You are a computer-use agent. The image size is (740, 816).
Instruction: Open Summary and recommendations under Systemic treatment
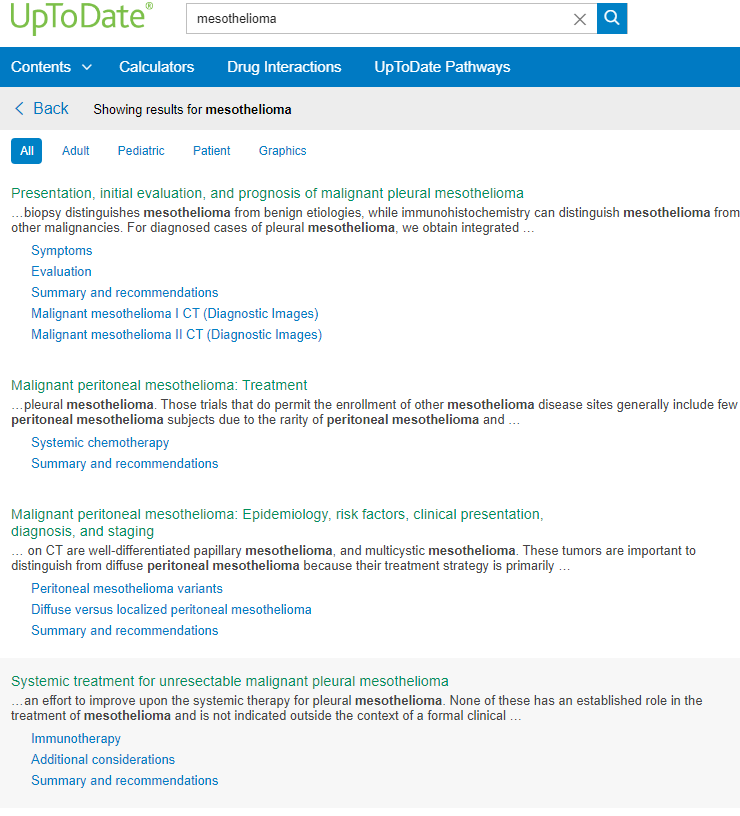coord(124,780)
